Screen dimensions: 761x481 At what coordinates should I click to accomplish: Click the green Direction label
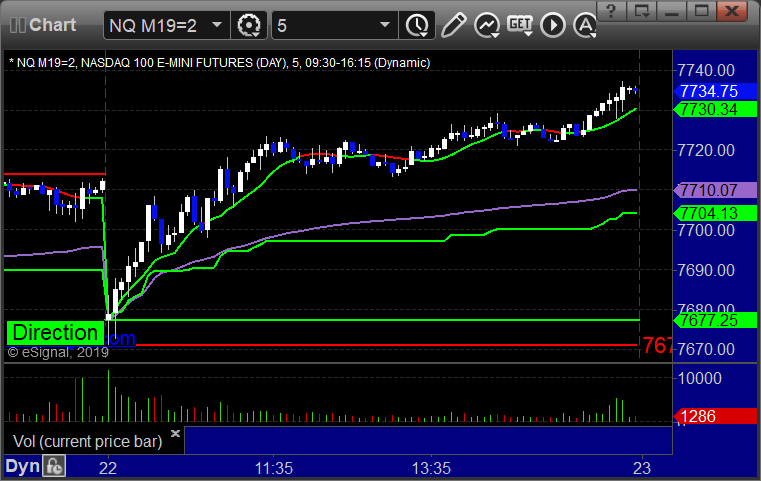(x=55, y=333)
